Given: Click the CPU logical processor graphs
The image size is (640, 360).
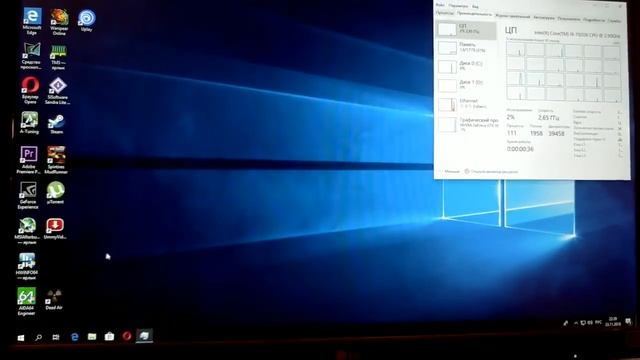Looking at the screenshot, I should tap(564, 71).
